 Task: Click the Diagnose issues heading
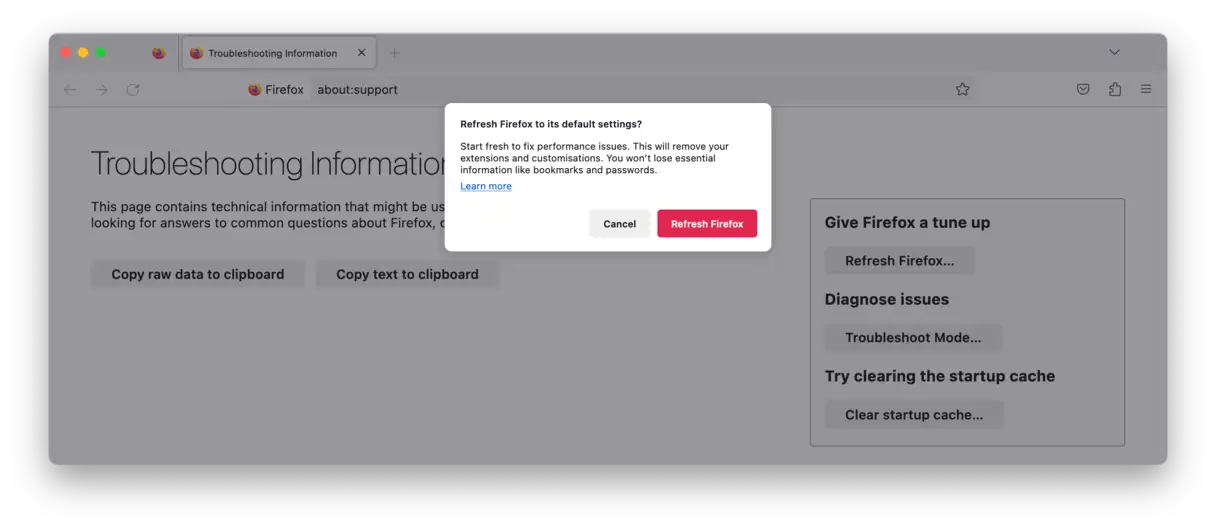[x=887, y=299]
